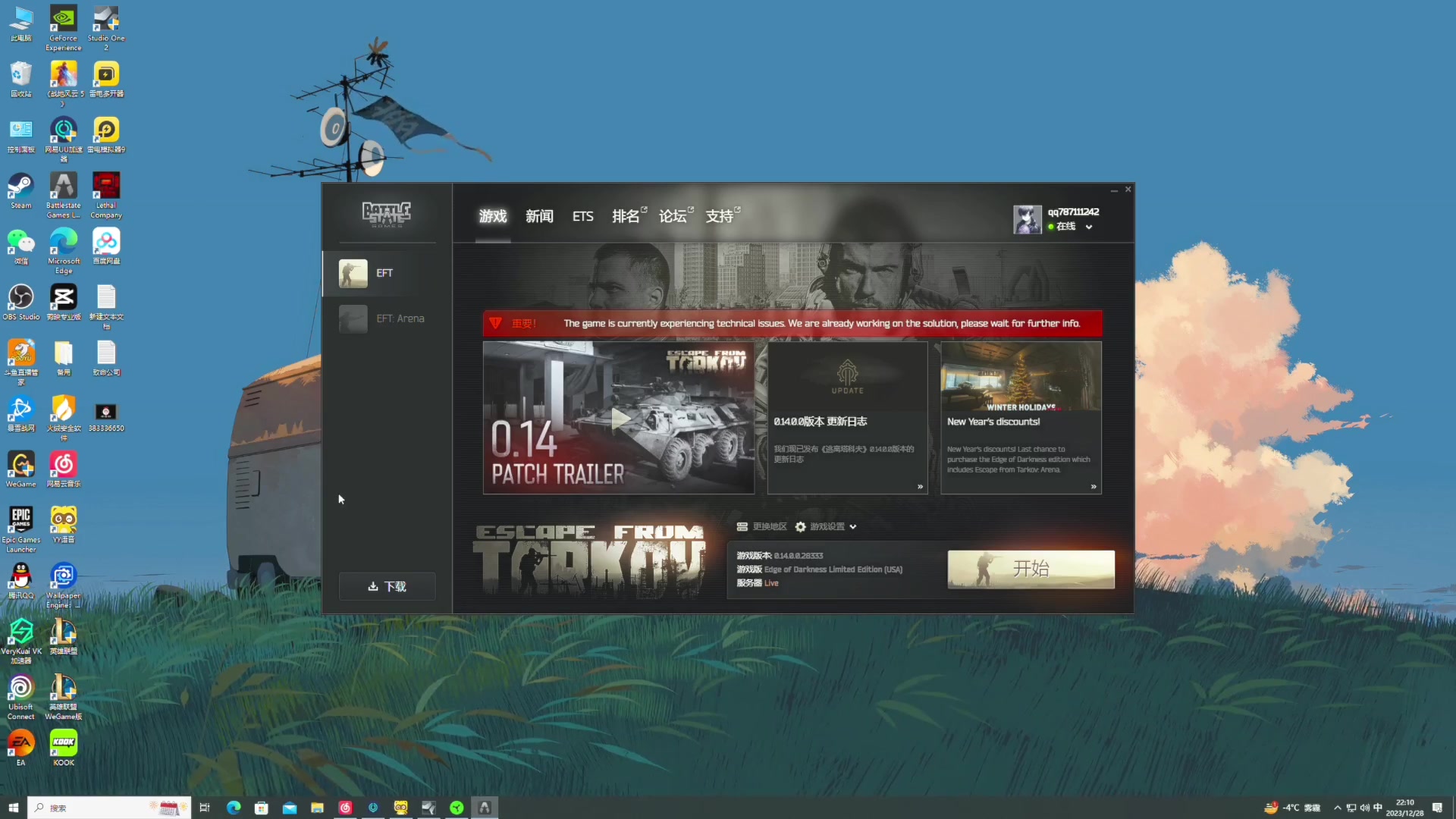Select 微信 WeChat desktop icon

point(21,247)
